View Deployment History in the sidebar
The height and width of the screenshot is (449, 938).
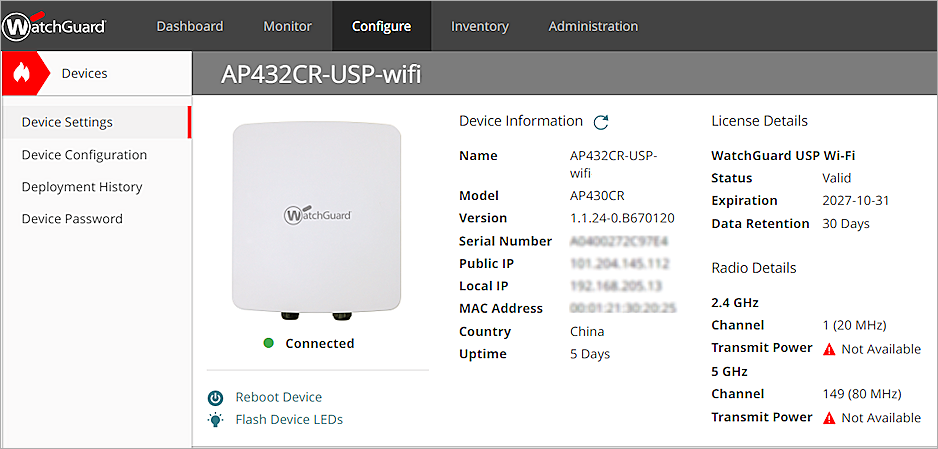pyautogui.click(x=82, y=187)
